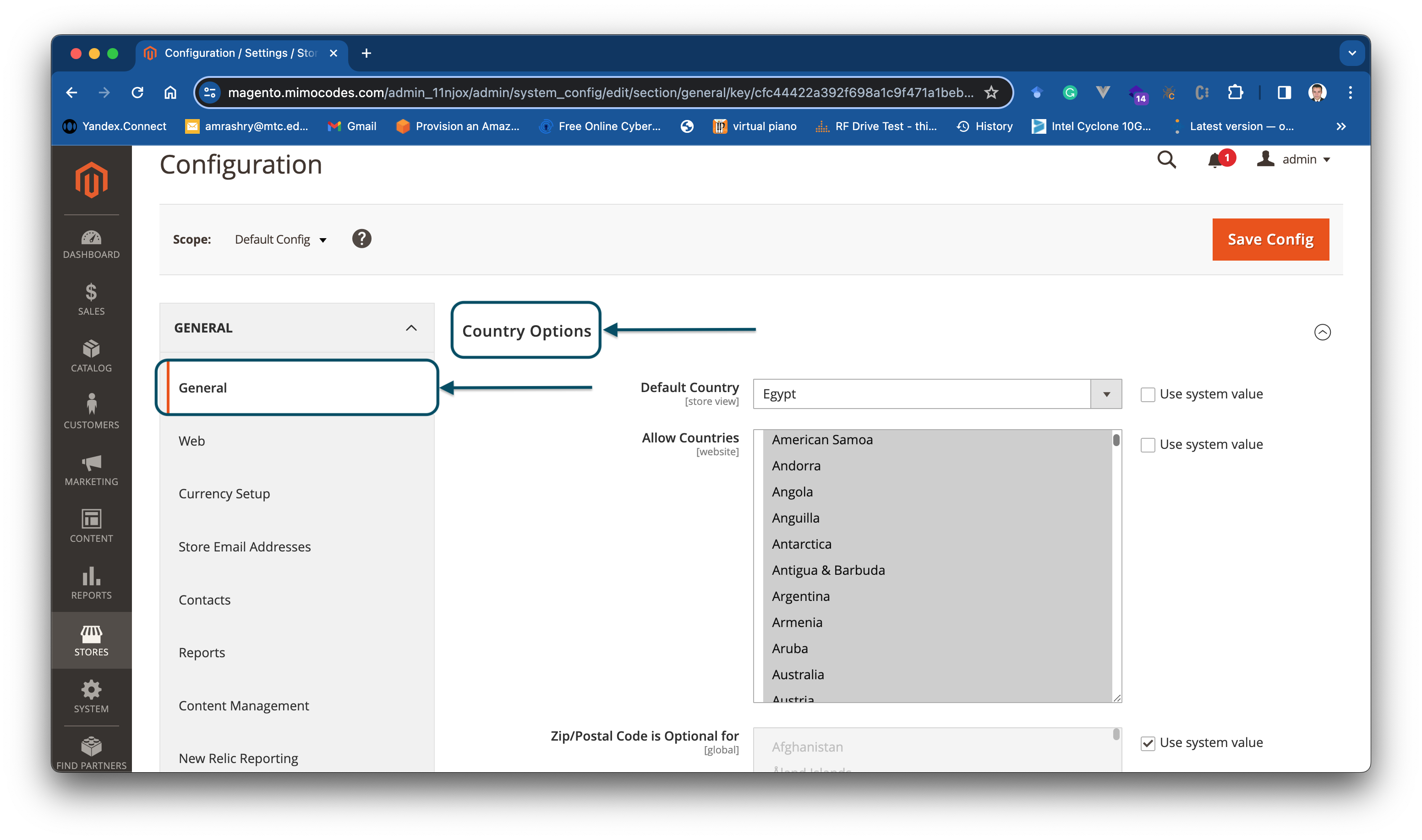
Task: Enable system value for Default Country
Action: (x=1148, y=394)
